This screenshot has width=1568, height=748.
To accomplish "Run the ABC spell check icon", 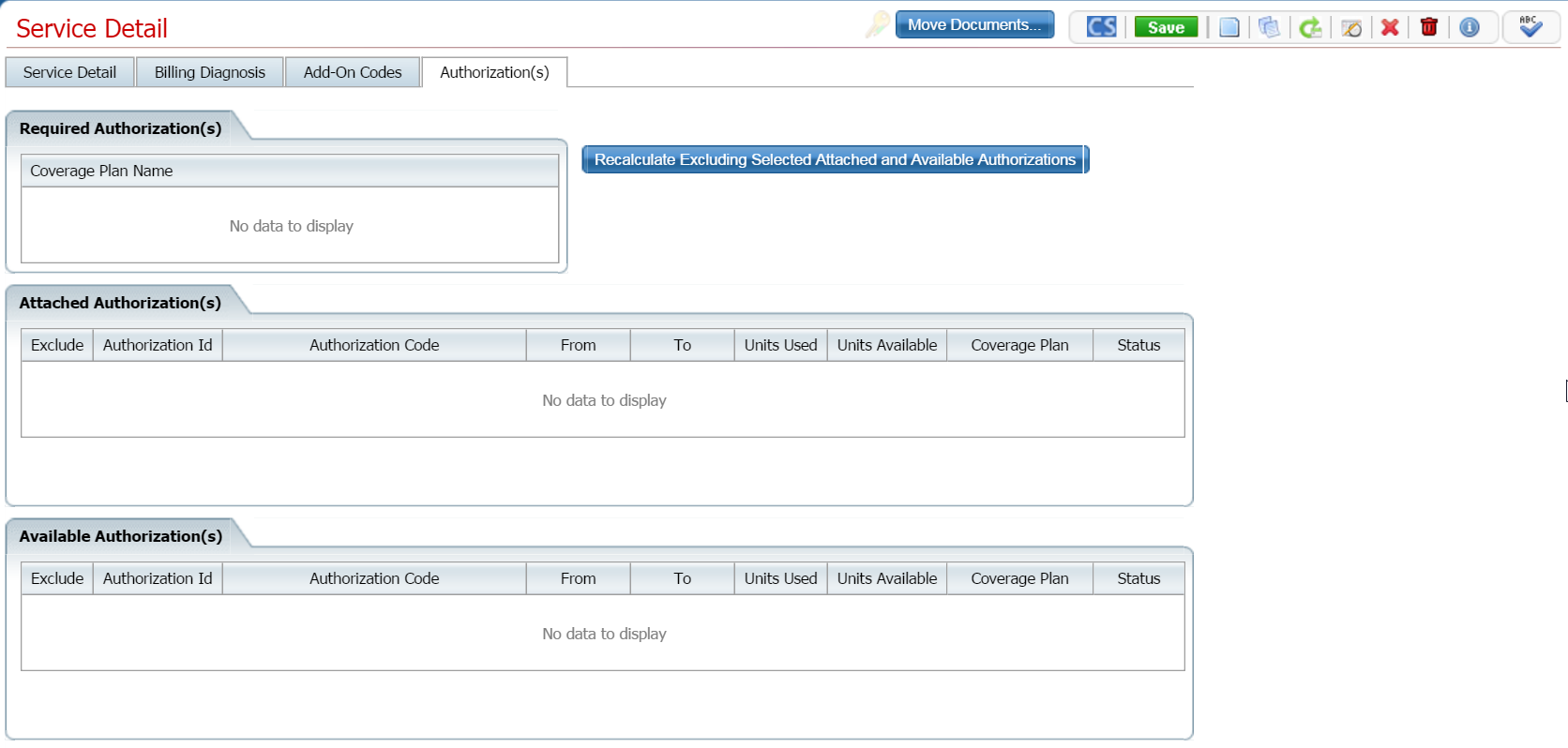I will click(1530, 27).
